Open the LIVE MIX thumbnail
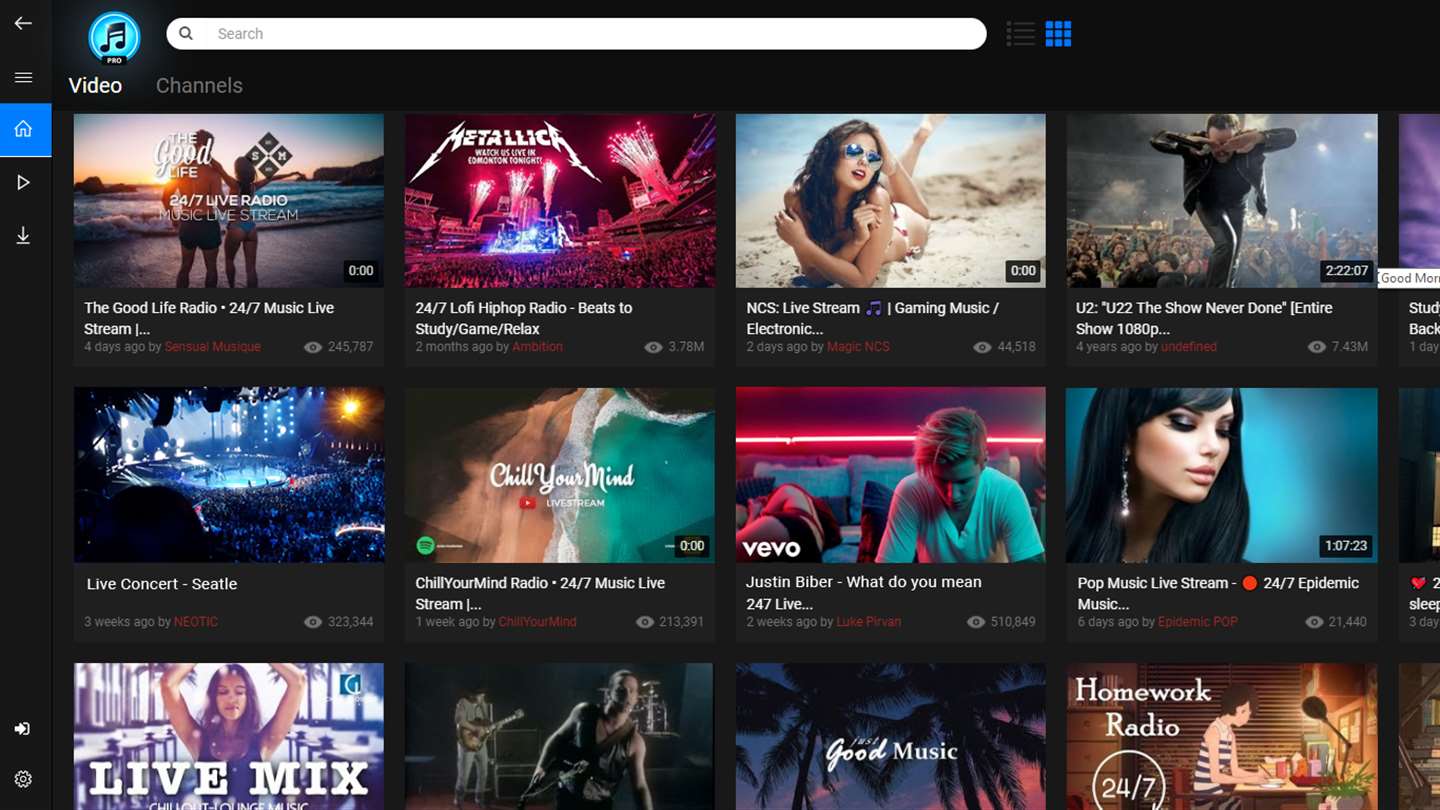Image resolution: width=1440 pixels, height=810 pixels. tap(229, 736)
